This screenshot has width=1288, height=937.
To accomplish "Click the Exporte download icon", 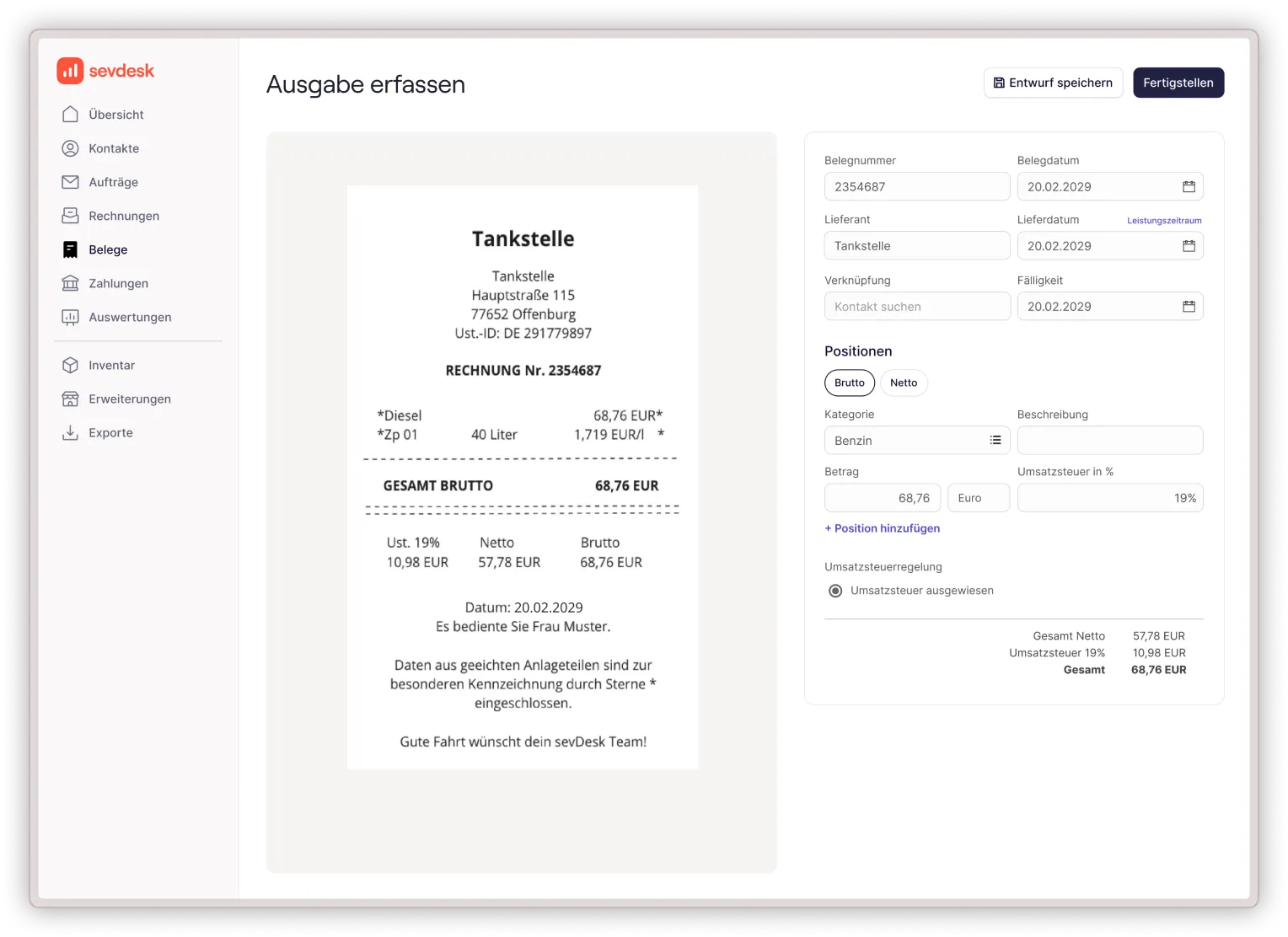I will (x=71, y=432).
